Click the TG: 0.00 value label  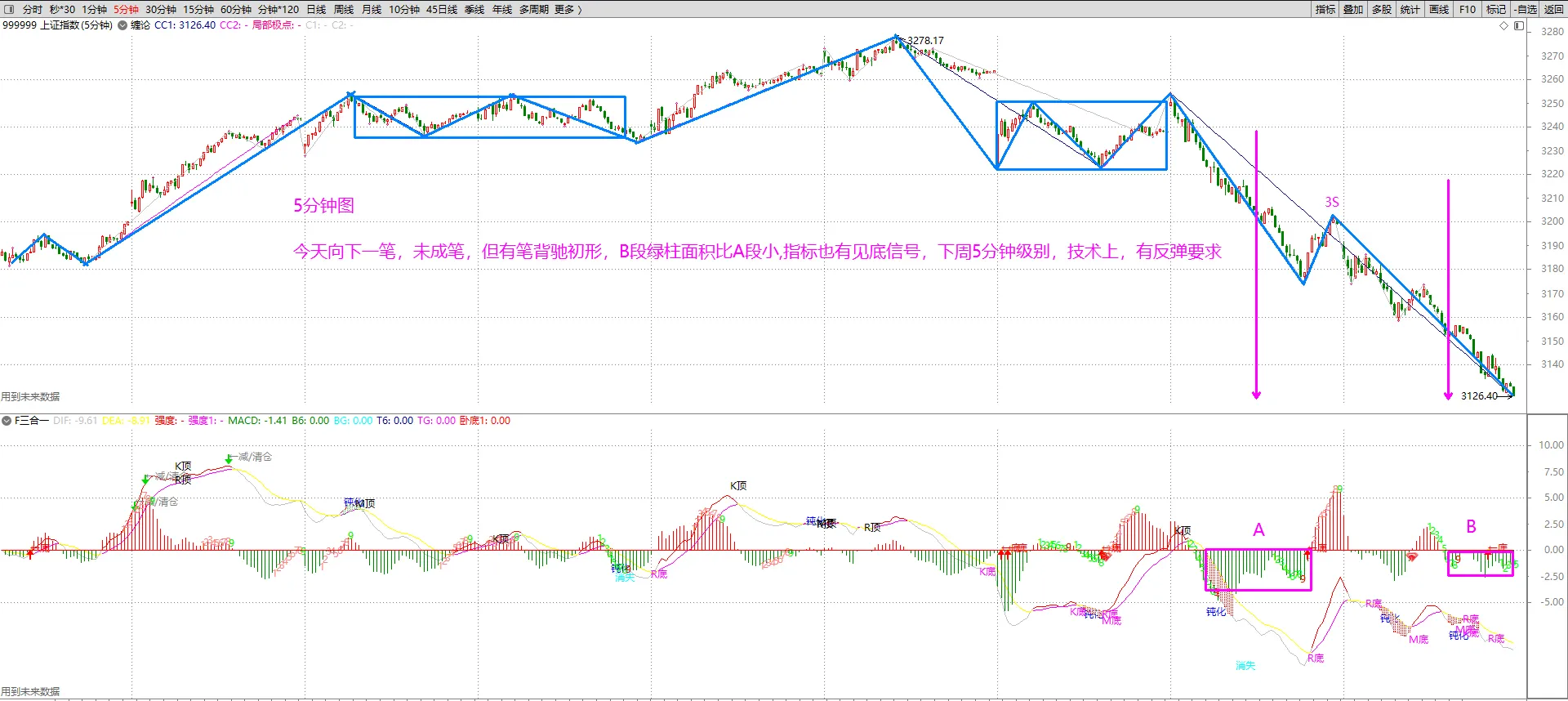click(x=436, y=421)
